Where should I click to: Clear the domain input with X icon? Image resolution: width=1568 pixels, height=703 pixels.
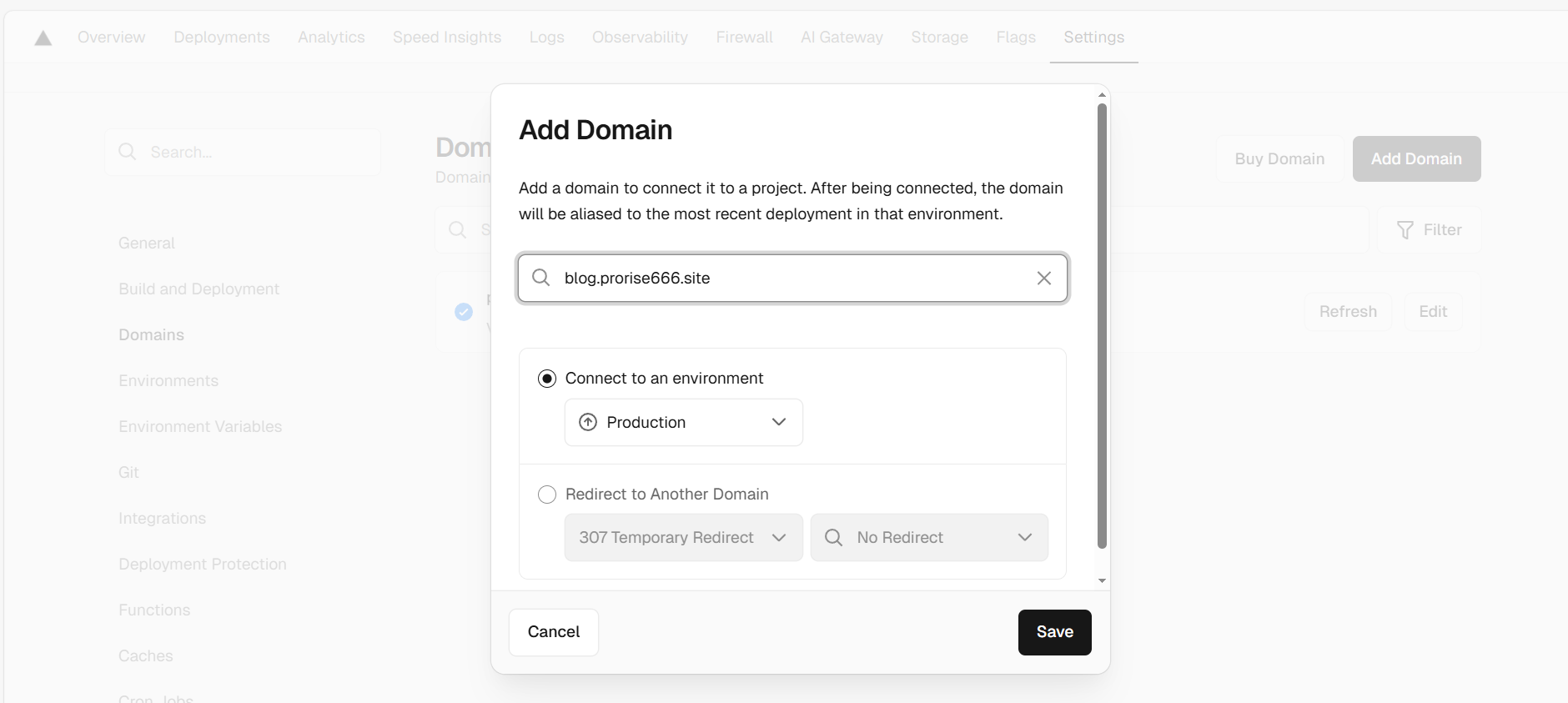(1043, 279)
